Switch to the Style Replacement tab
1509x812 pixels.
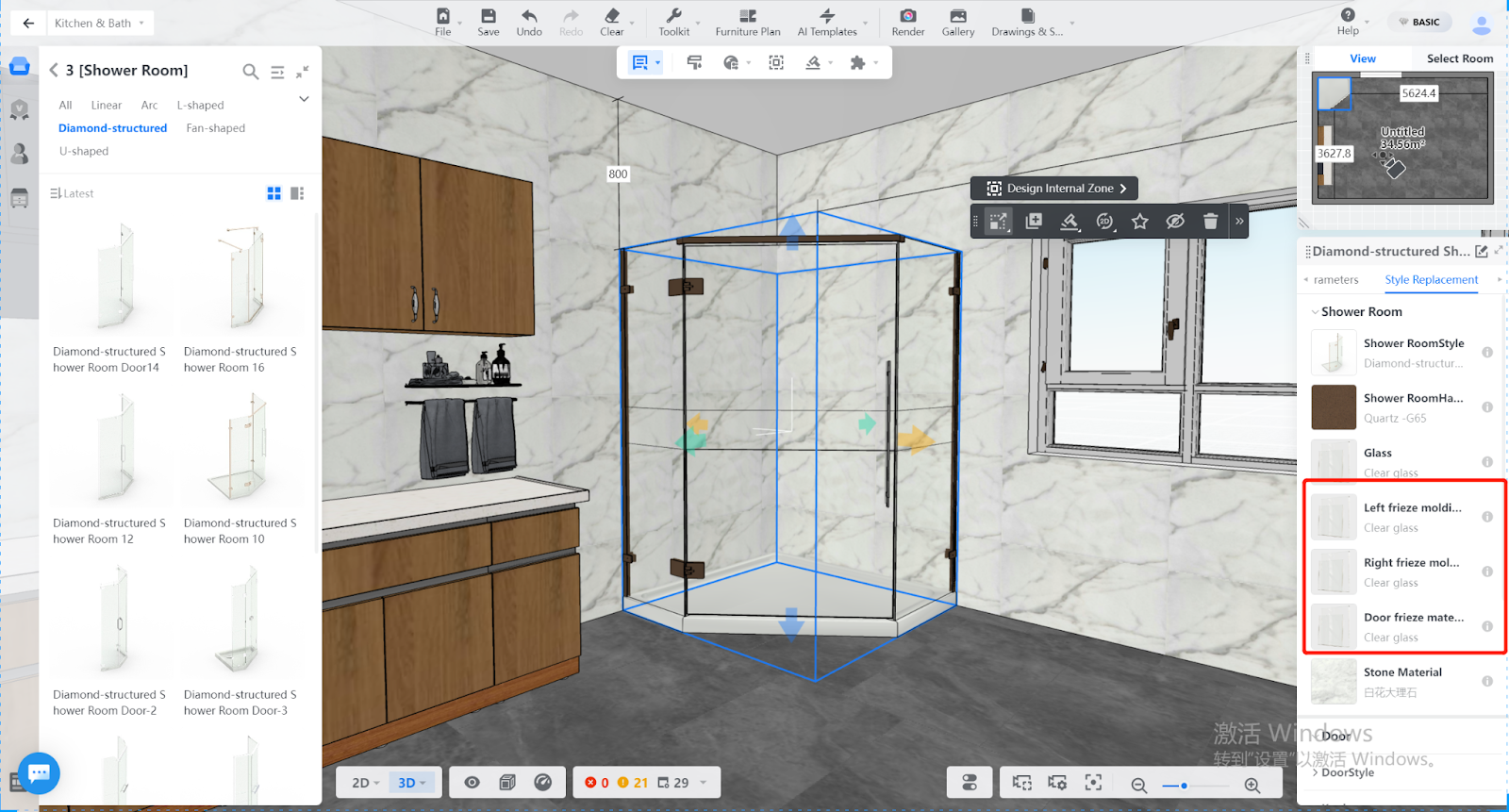(x=1431, y=280)
